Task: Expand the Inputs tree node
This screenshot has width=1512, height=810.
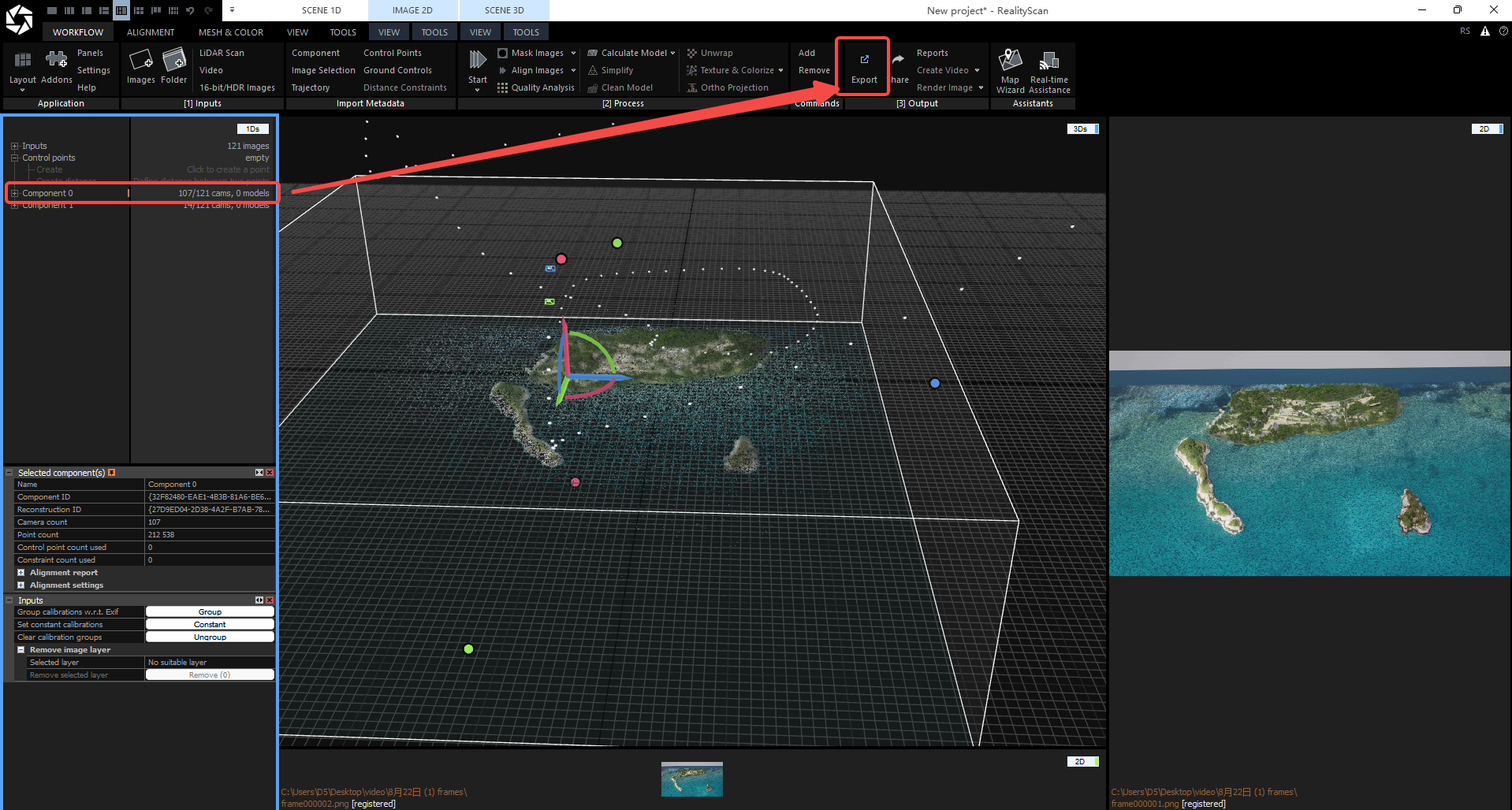Action: [14, 146]
